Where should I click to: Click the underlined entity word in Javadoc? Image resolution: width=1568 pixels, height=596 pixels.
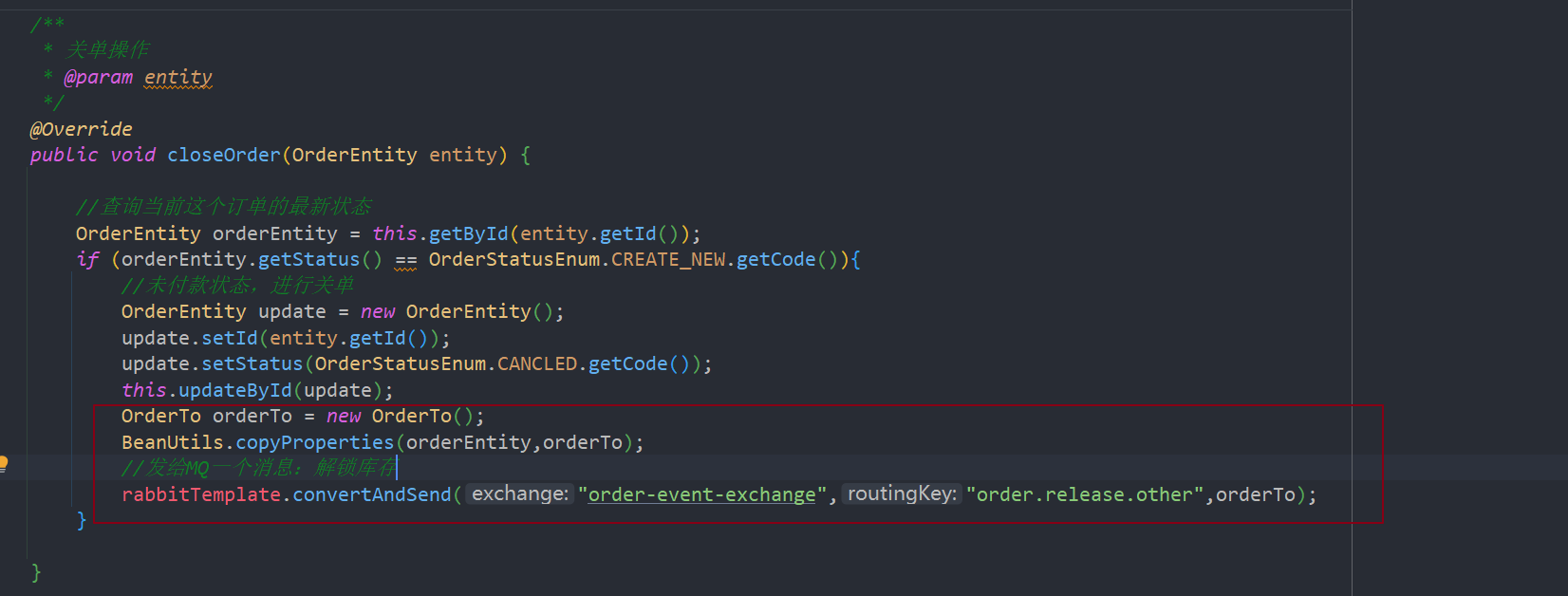[178, 77]
